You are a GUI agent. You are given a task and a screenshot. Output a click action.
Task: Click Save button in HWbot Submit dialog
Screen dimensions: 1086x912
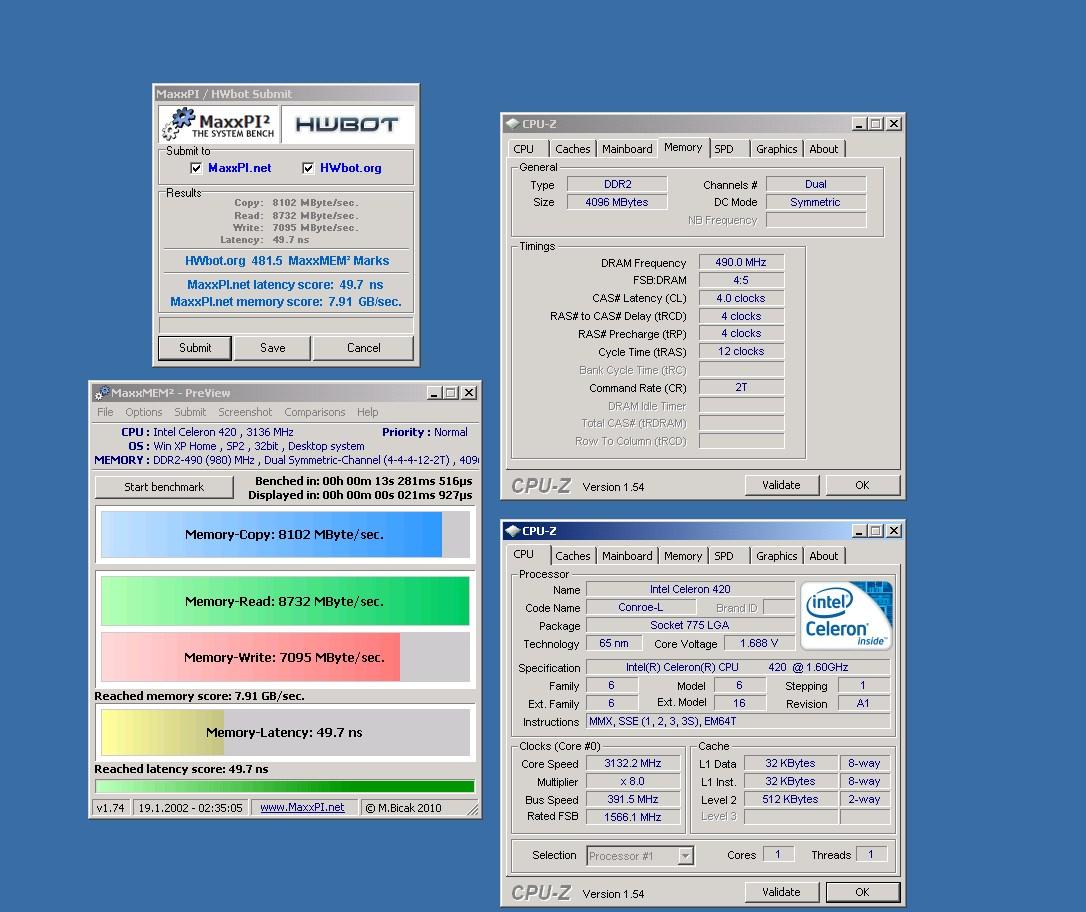[x=272, y=348]
